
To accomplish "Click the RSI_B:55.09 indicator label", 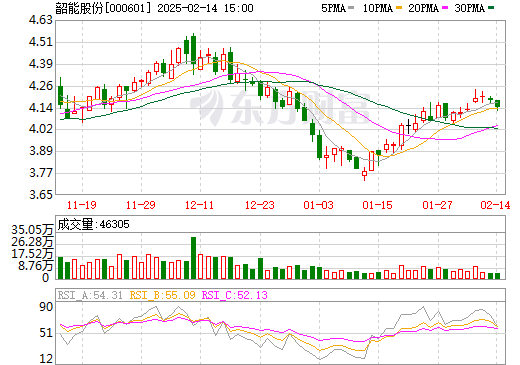I will coord(162,295).
